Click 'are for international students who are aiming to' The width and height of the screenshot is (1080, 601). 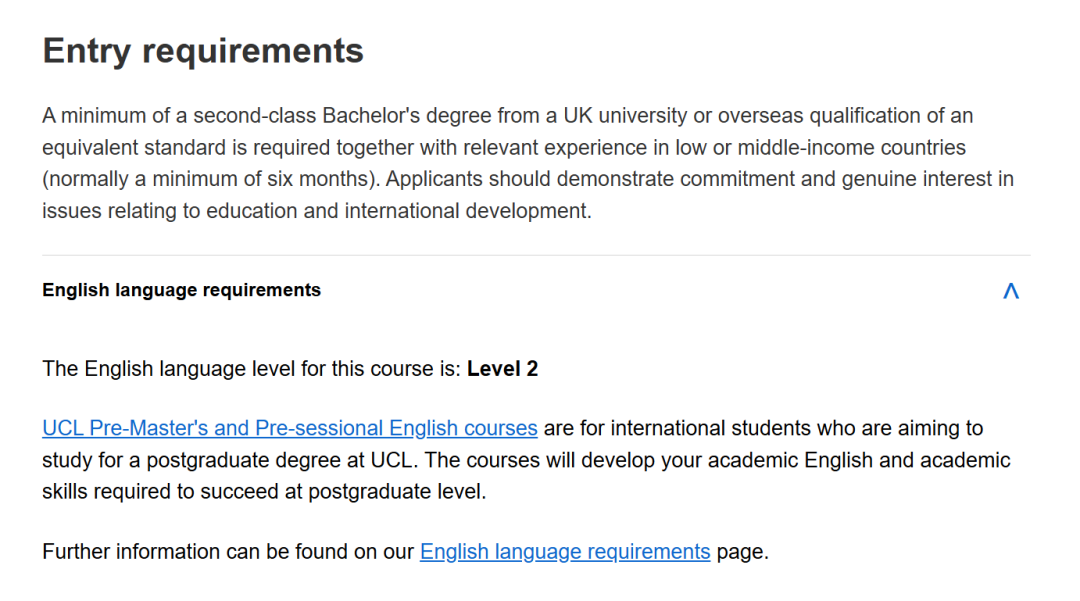point(763,428)
